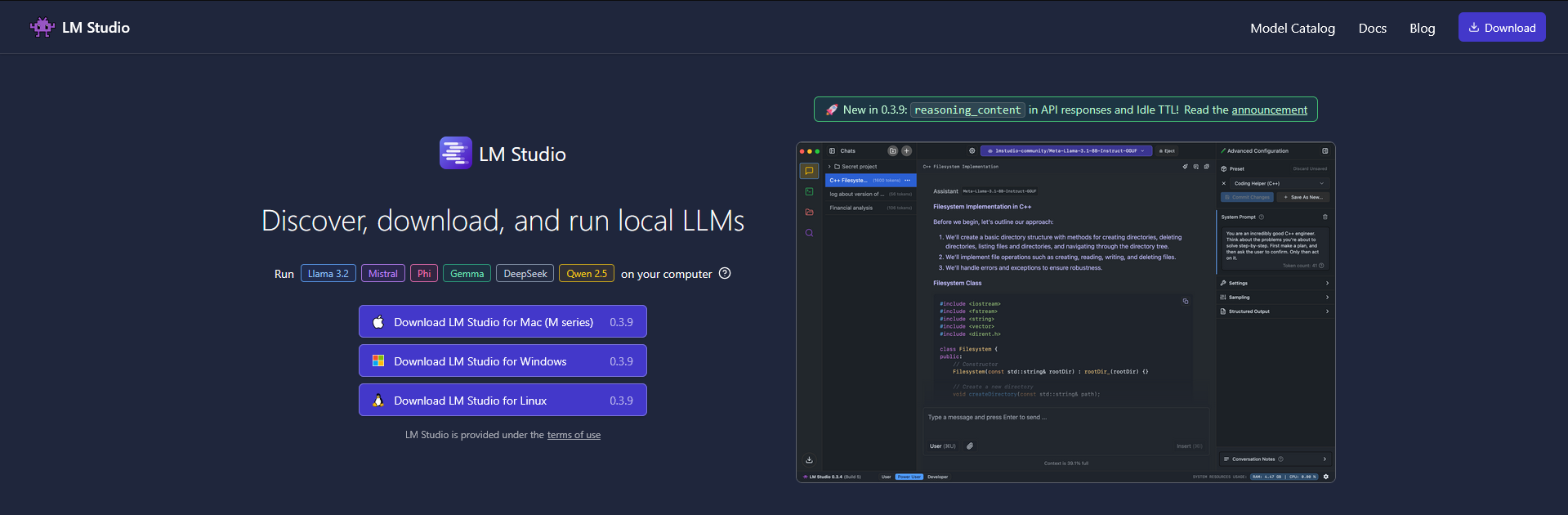
Task: Select the 'log about version of ...' chat
Action: click(870, 194)
